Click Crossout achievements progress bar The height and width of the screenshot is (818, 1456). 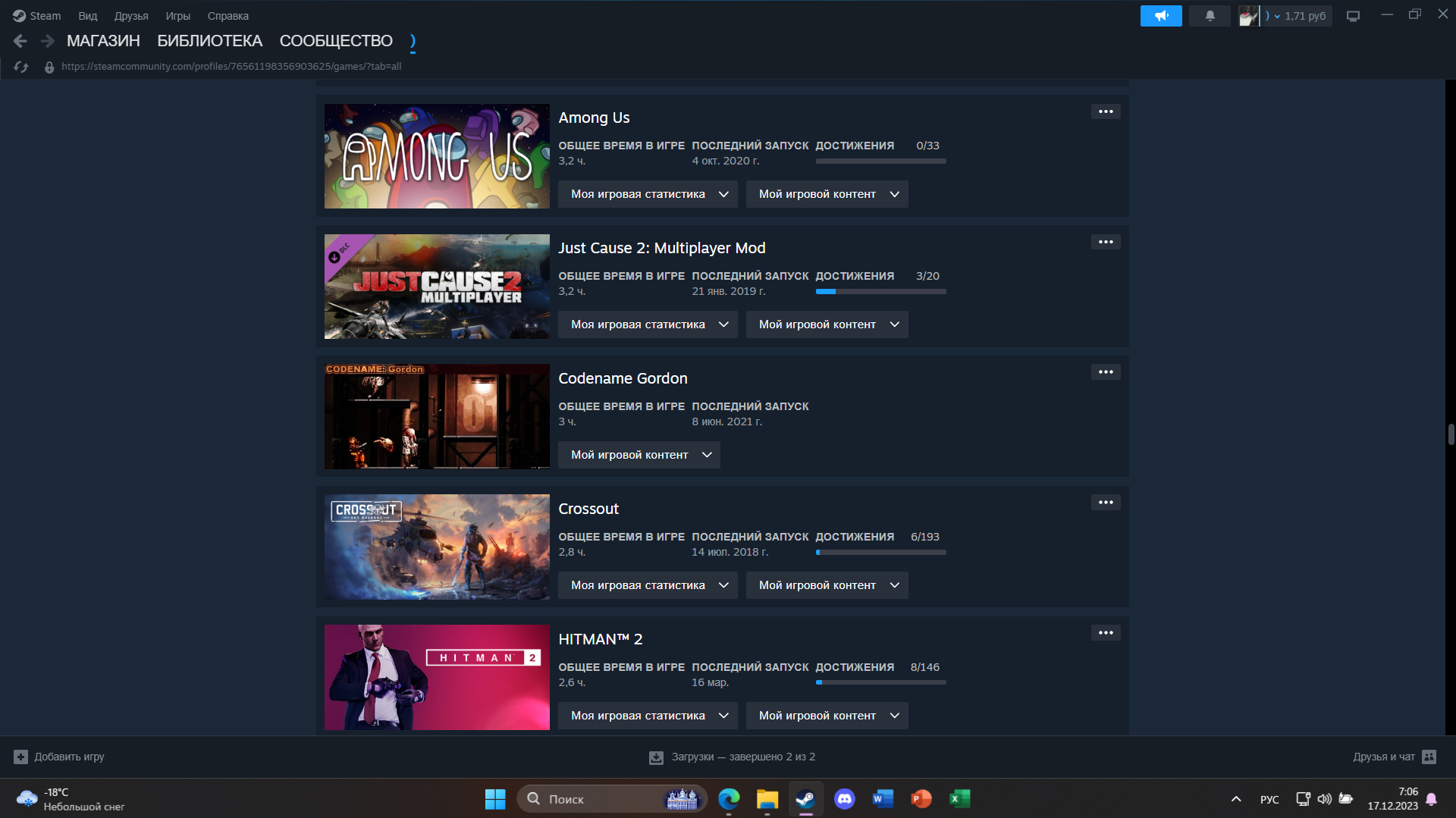click(x=880, y=552)
